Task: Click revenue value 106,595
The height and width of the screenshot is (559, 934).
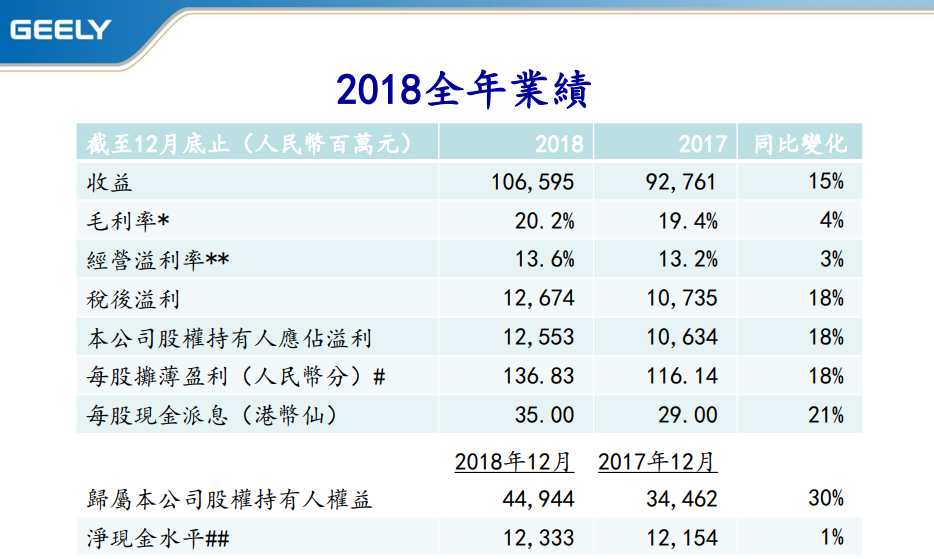Action: 533,182
